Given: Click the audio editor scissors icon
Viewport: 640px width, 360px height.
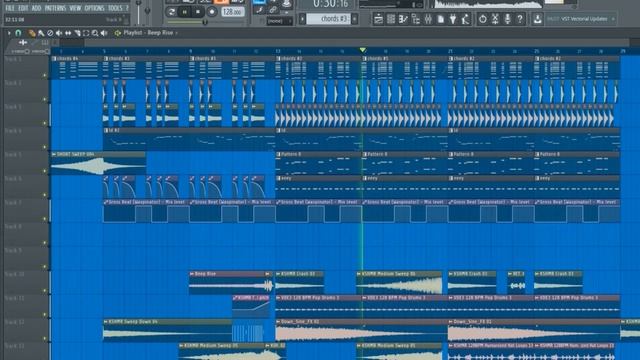Looking at the screenshot, I should [495, 19].
